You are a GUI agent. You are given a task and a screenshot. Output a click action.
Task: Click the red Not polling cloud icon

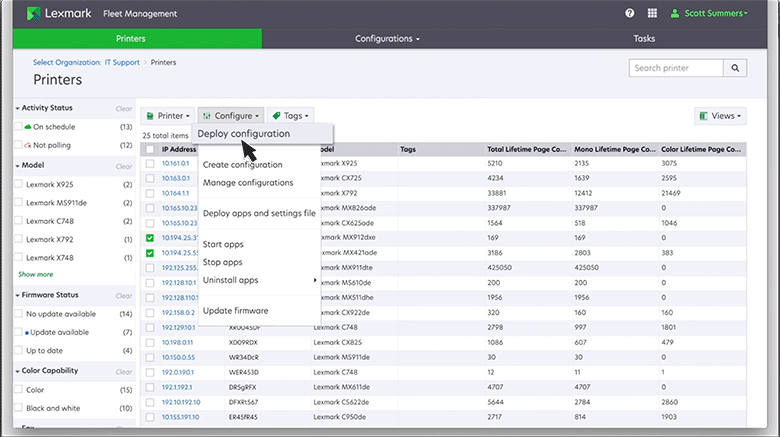click(x=28, y=145)
